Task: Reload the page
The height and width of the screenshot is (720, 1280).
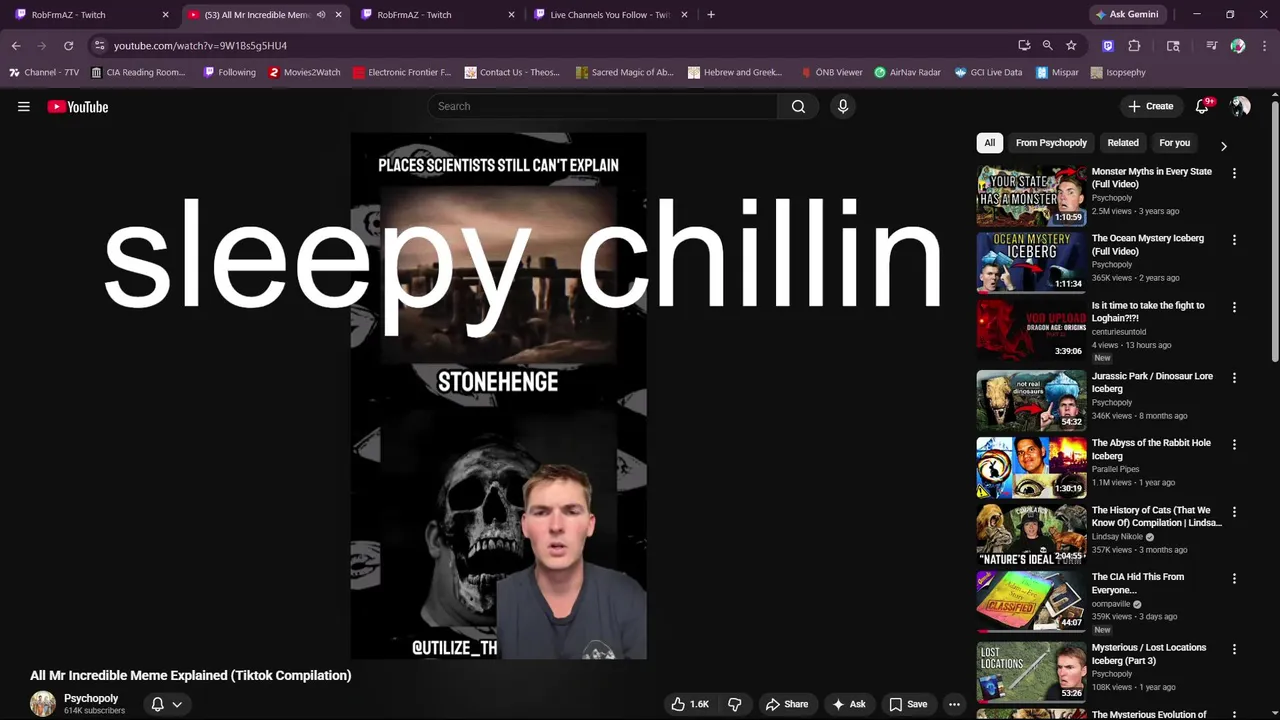Action: tap(68, 45)
